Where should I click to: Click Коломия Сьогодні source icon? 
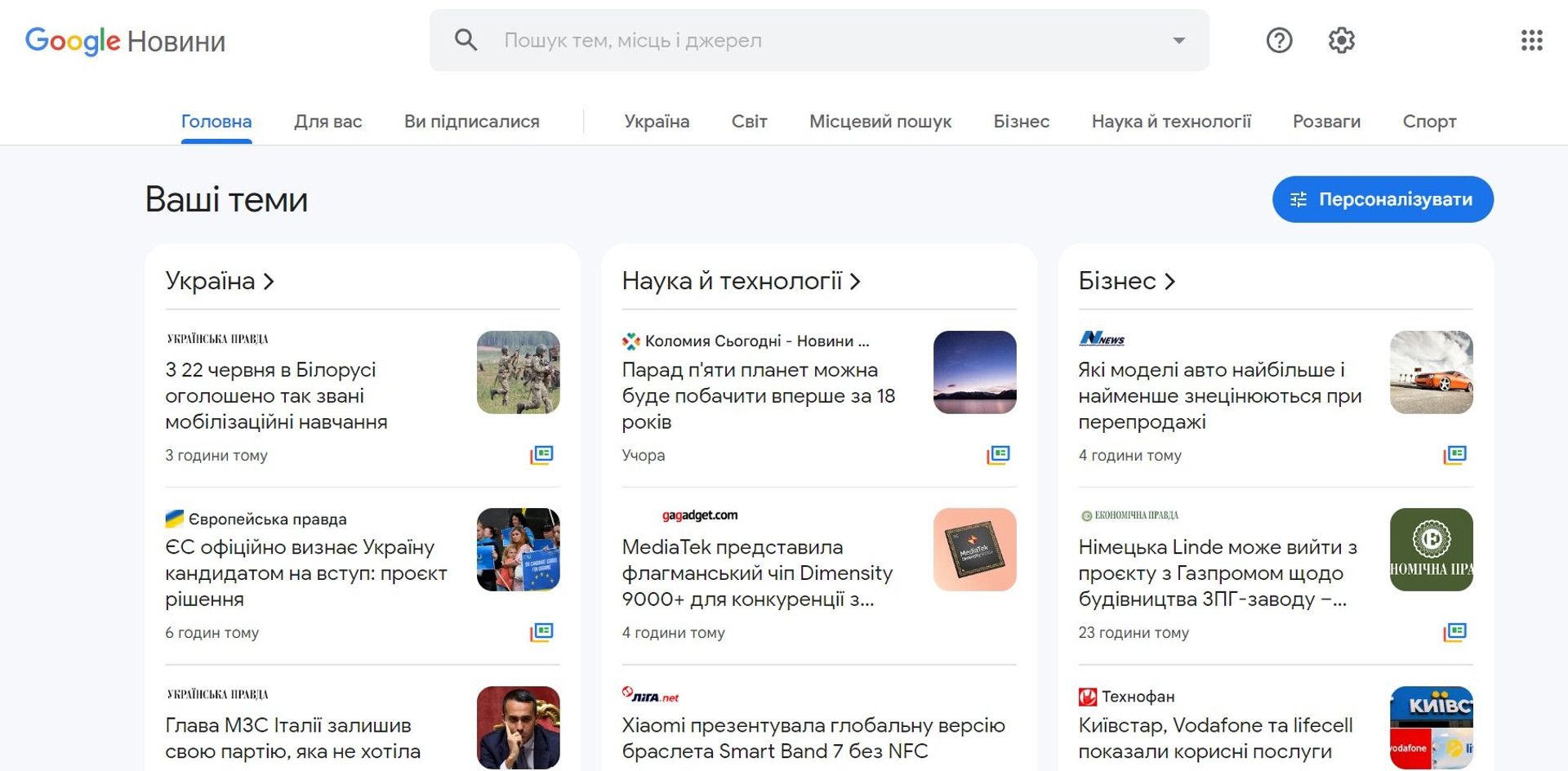point(630,341)
